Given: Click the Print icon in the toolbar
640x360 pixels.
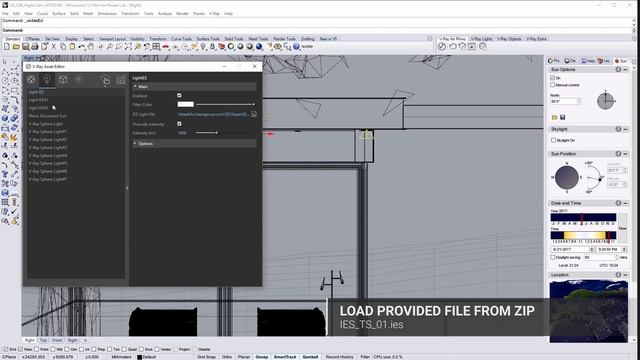Looking at the screenshot, I should tap(35, 47).
